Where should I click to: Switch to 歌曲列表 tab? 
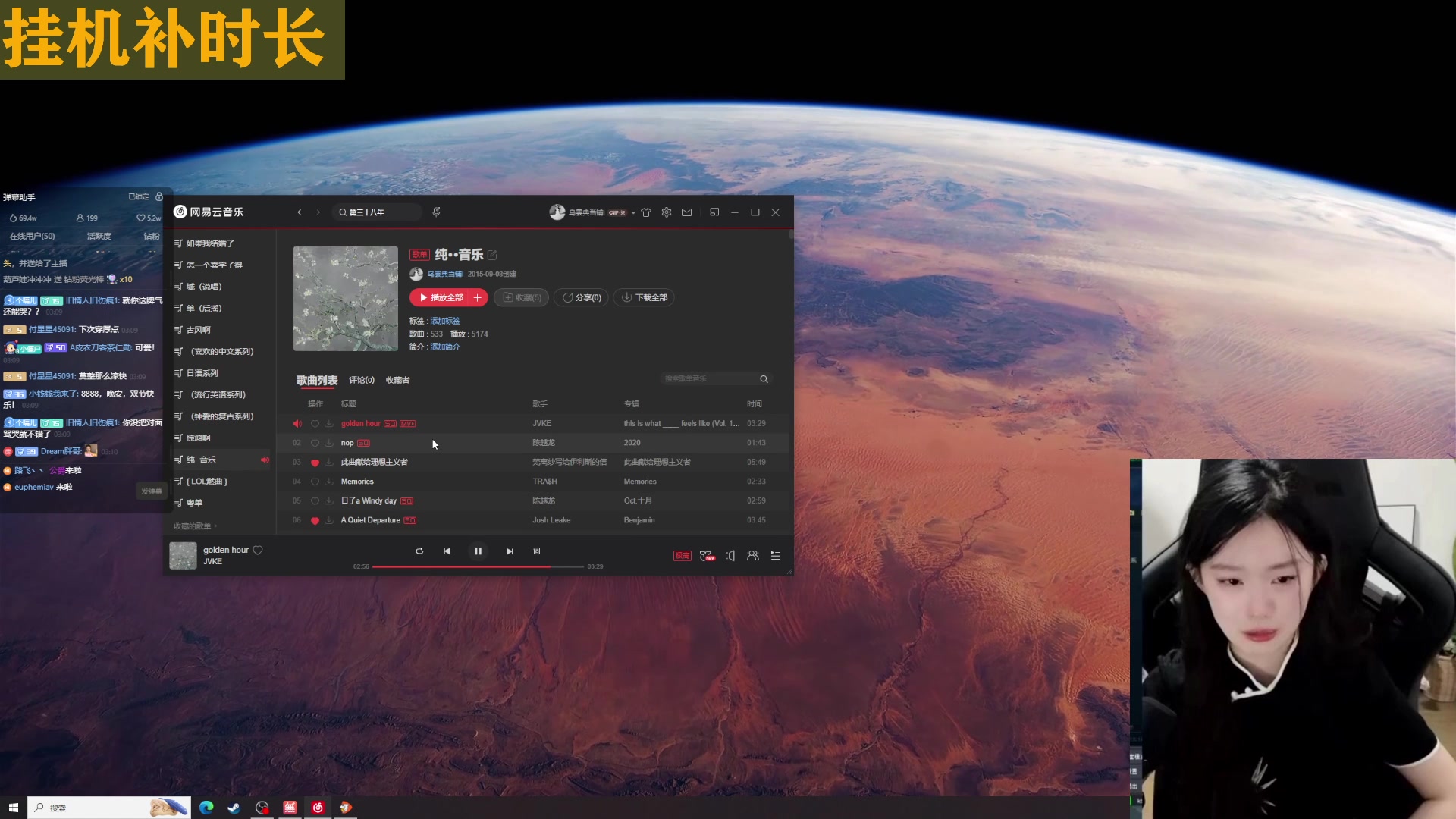click(317, 380)
